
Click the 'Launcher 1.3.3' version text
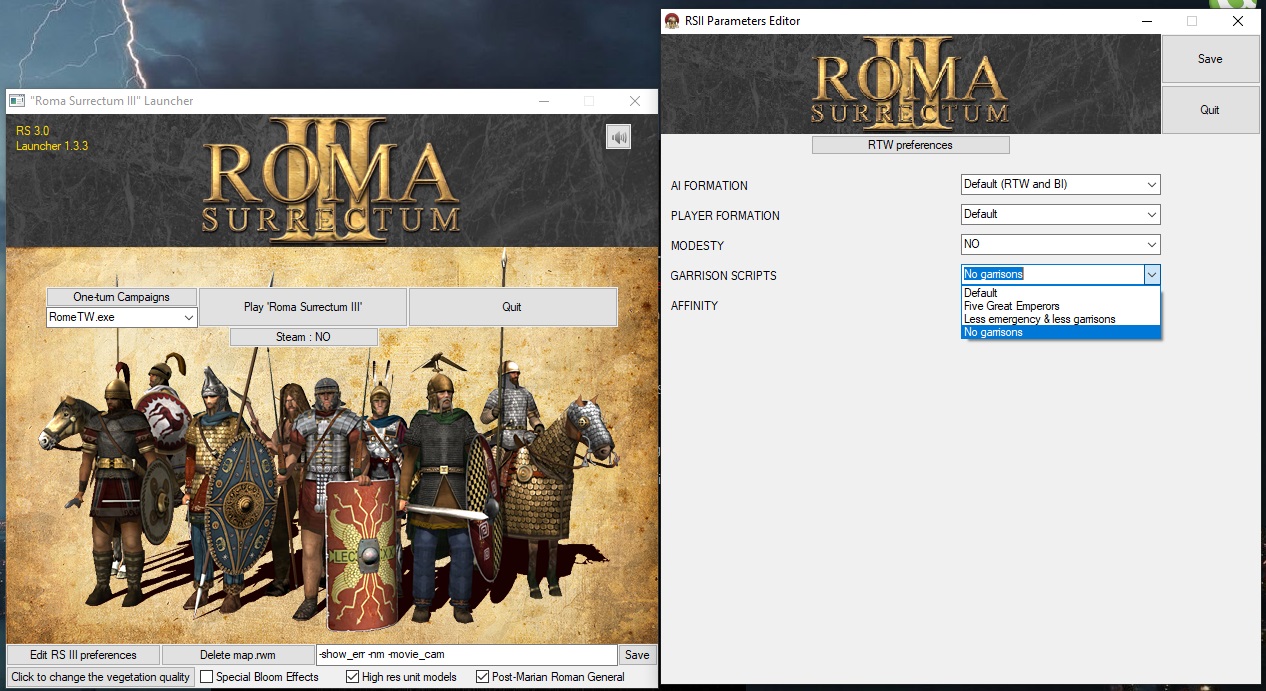(x=52, y=146)
